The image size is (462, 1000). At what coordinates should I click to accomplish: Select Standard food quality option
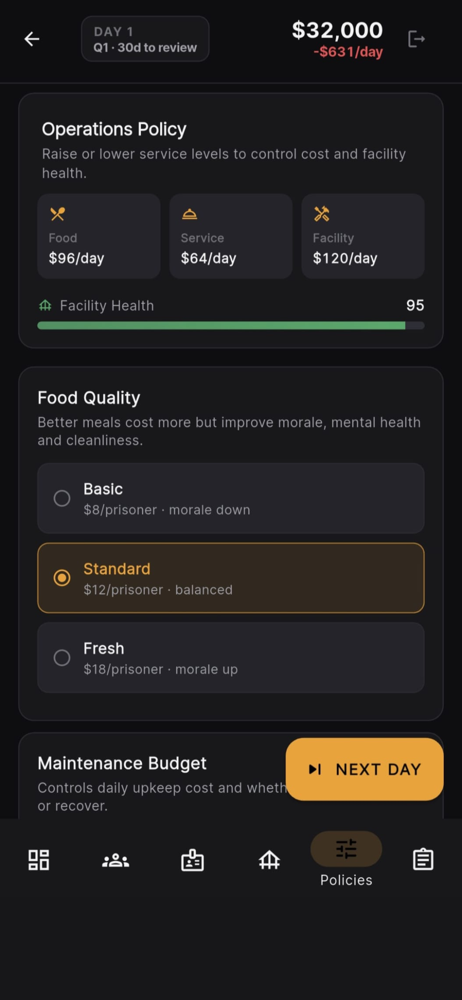[231, 578]
